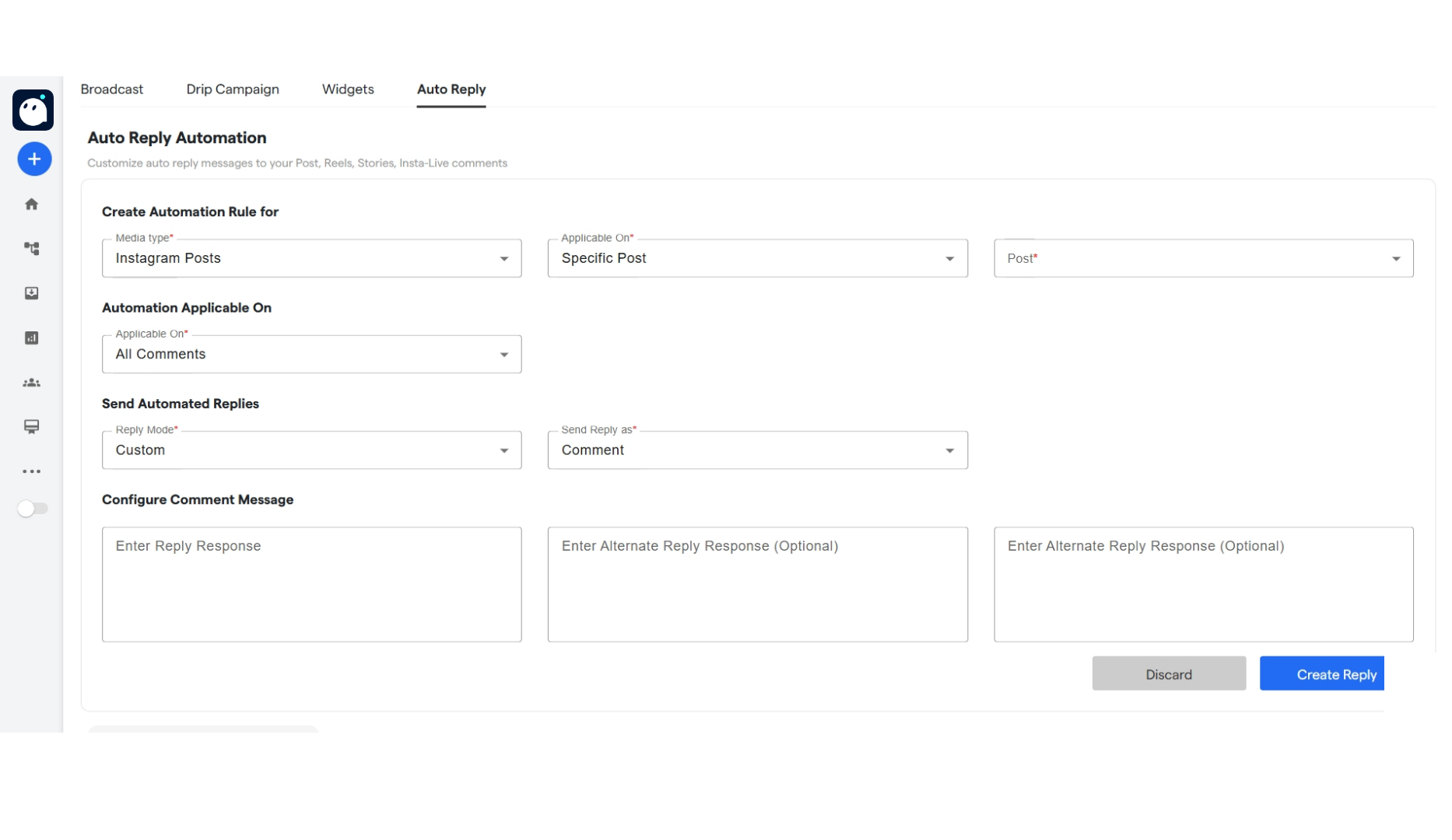Open the contacts group icon in sidebar
Image resolution: width=1452 pixels, height=840 pixels.
click(x=31, y=383)
